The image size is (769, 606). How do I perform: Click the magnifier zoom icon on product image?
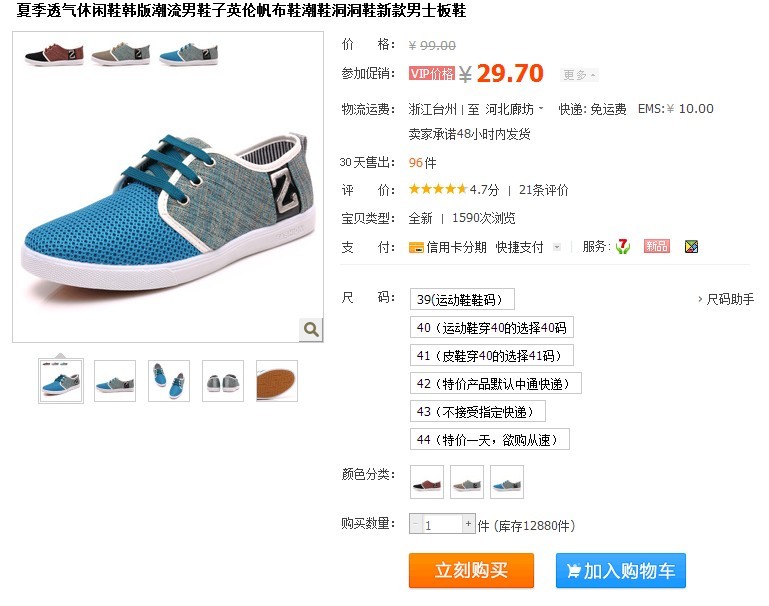(311, 329)
